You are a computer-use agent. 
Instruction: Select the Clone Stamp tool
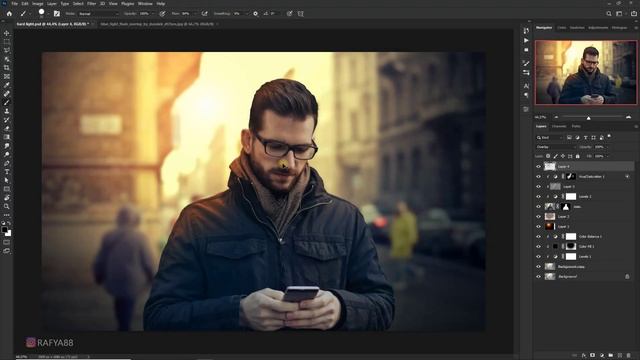pos(7,111)
